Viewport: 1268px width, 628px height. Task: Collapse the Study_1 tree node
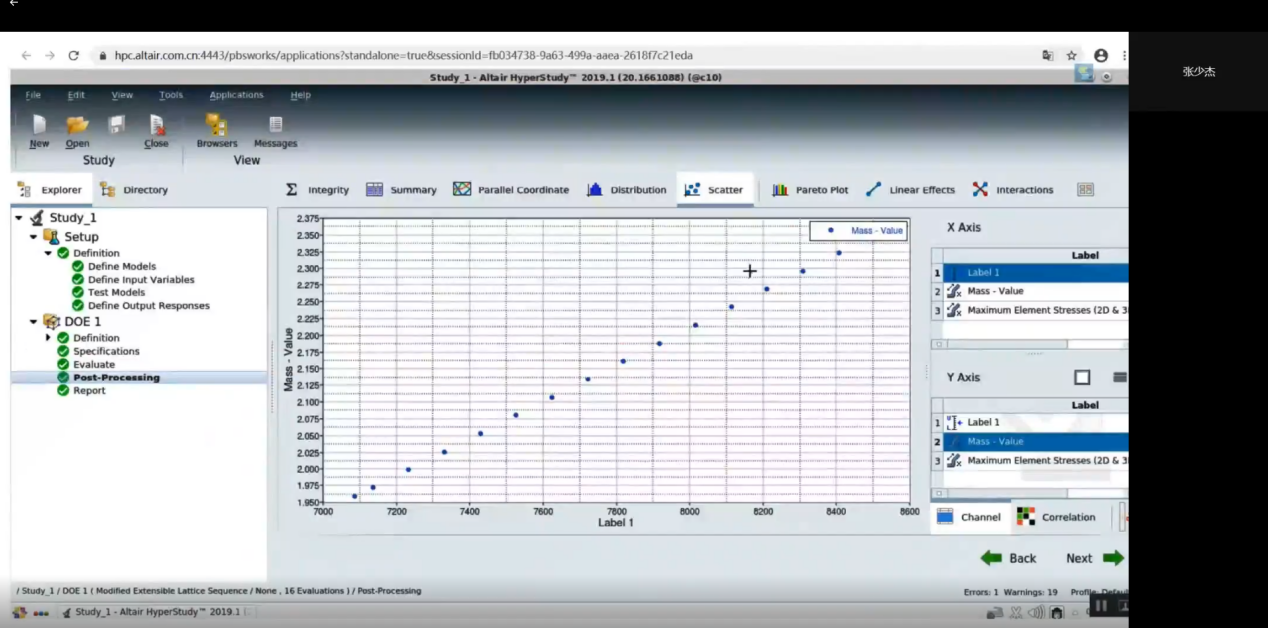tap(19, 217)
